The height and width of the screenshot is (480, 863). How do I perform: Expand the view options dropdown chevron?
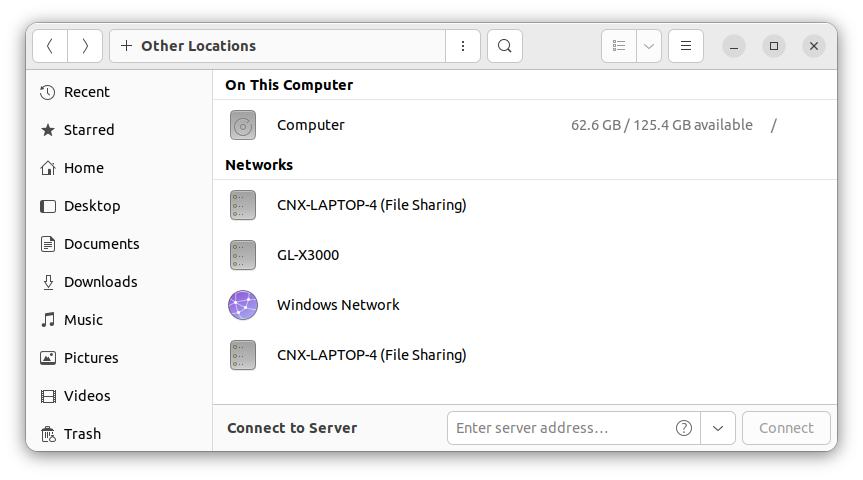[x=649, y=46]
